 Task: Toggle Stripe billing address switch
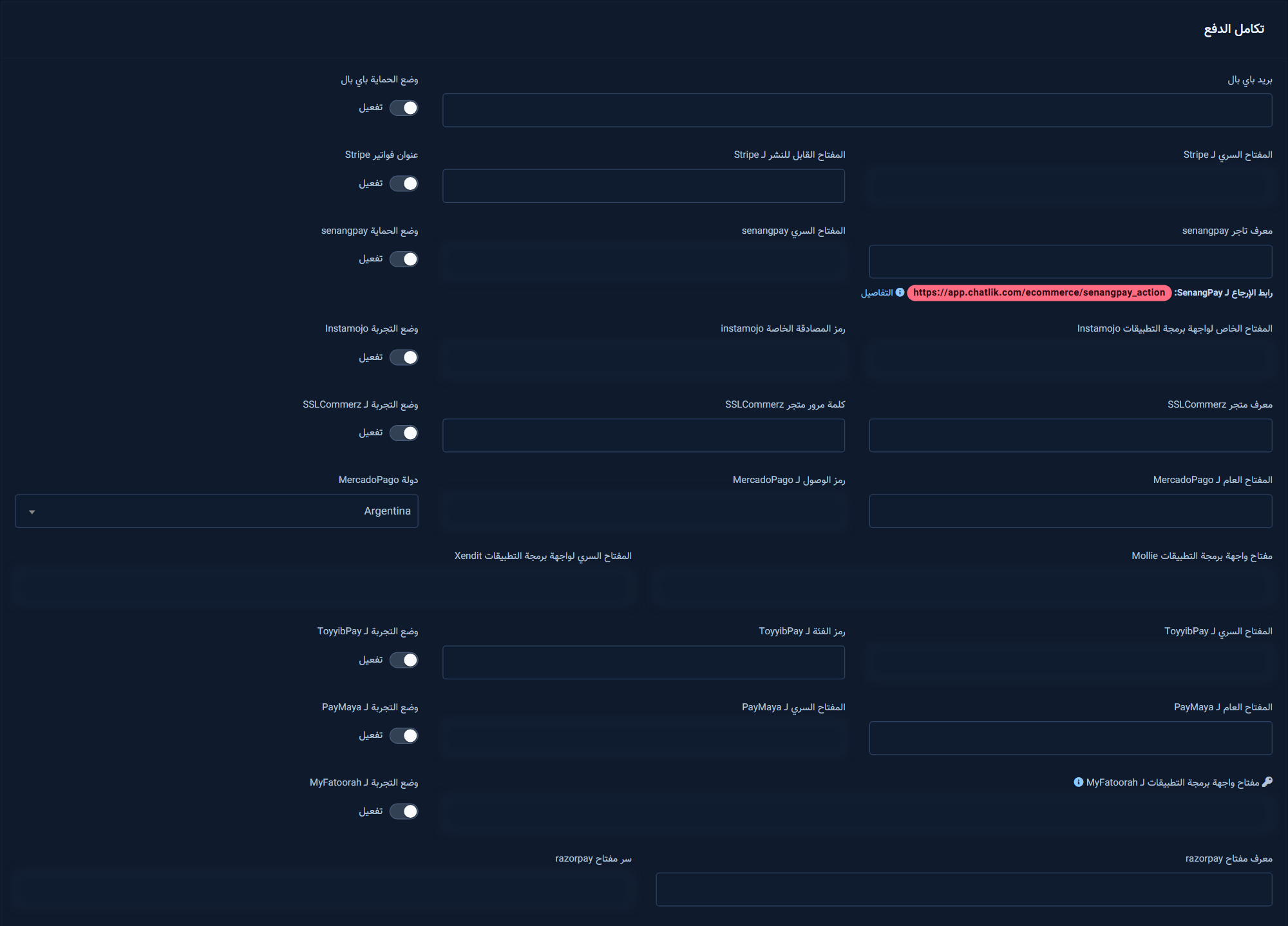click(404, 184)
